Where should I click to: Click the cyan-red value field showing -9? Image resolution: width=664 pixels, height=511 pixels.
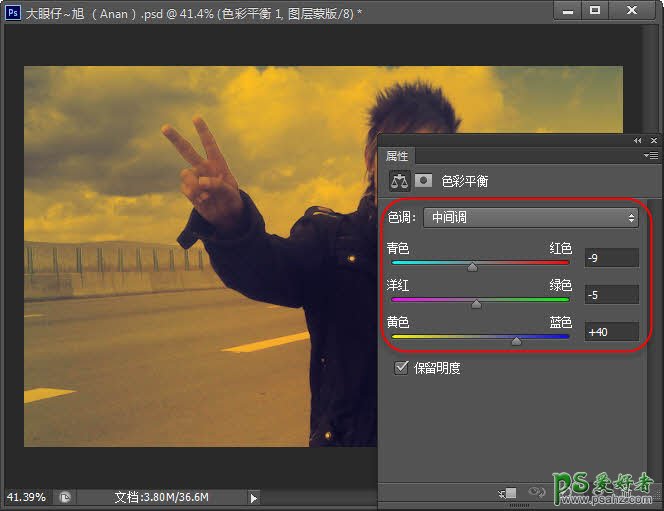611,258
